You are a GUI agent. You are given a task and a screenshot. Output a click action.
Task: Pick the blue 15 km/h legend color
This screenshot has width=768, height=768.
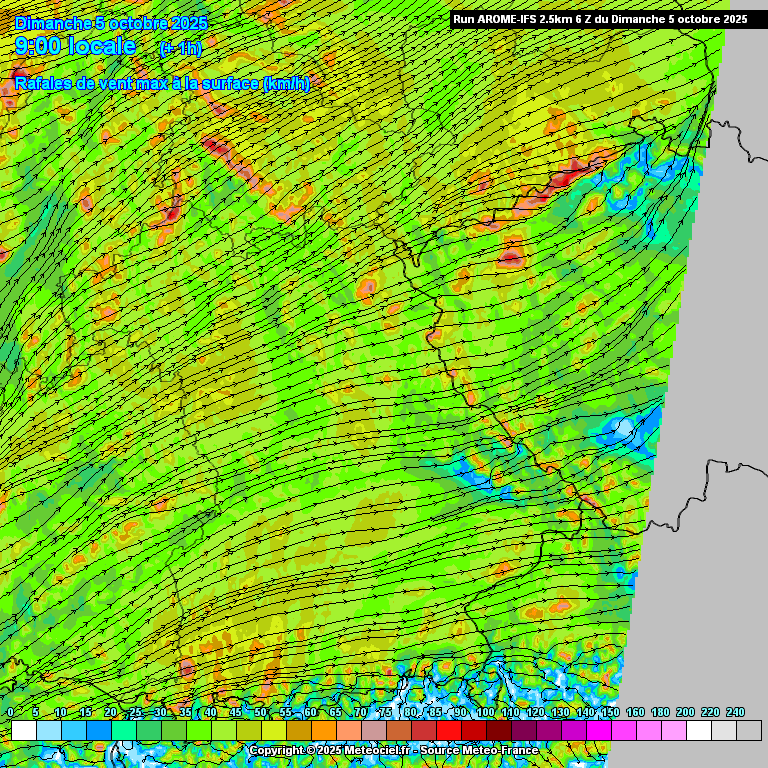pyautogui.click(x=98, y=731)
